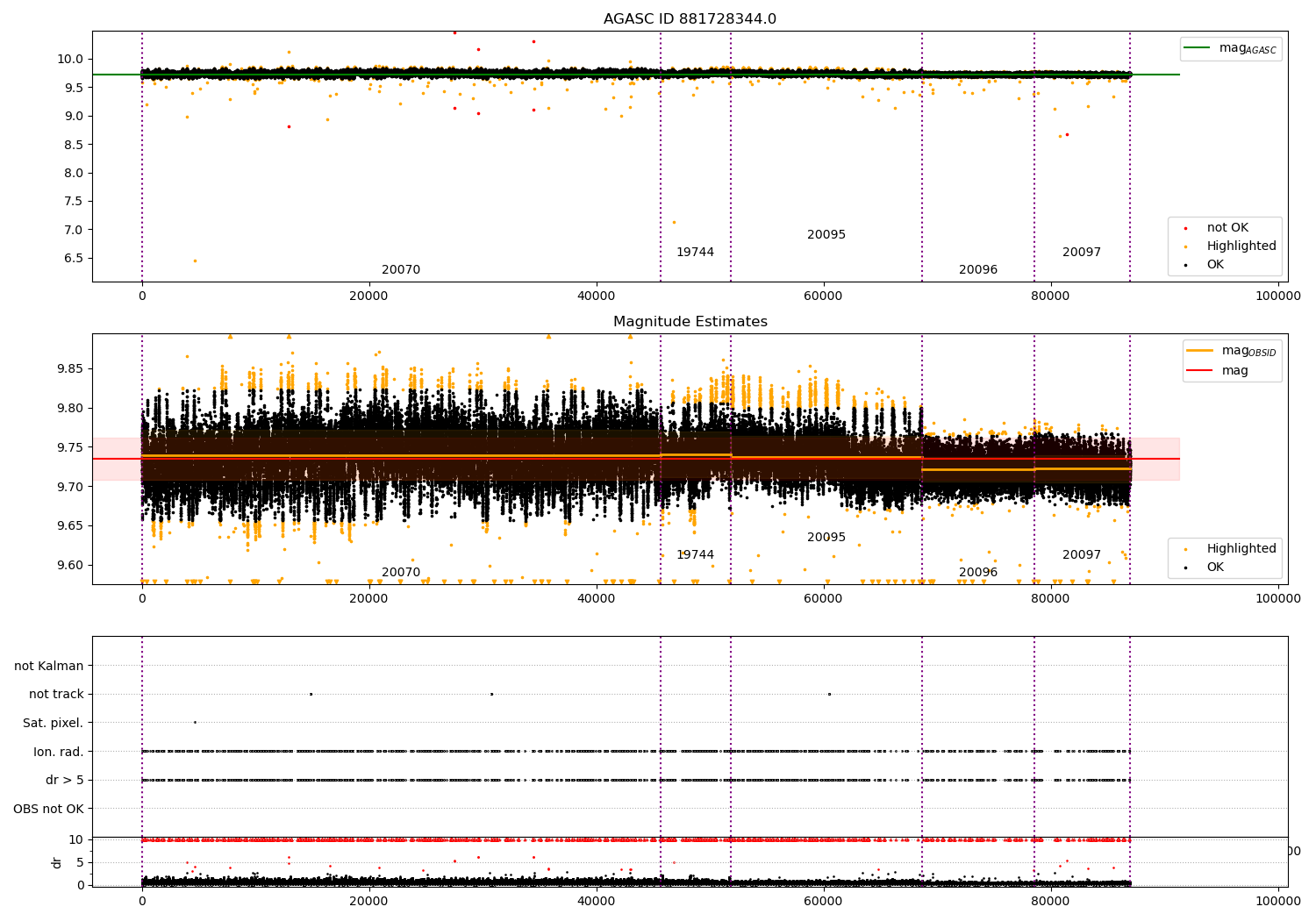
Task: Select the green mag AGASC legend line sample
Action: 1197,47
